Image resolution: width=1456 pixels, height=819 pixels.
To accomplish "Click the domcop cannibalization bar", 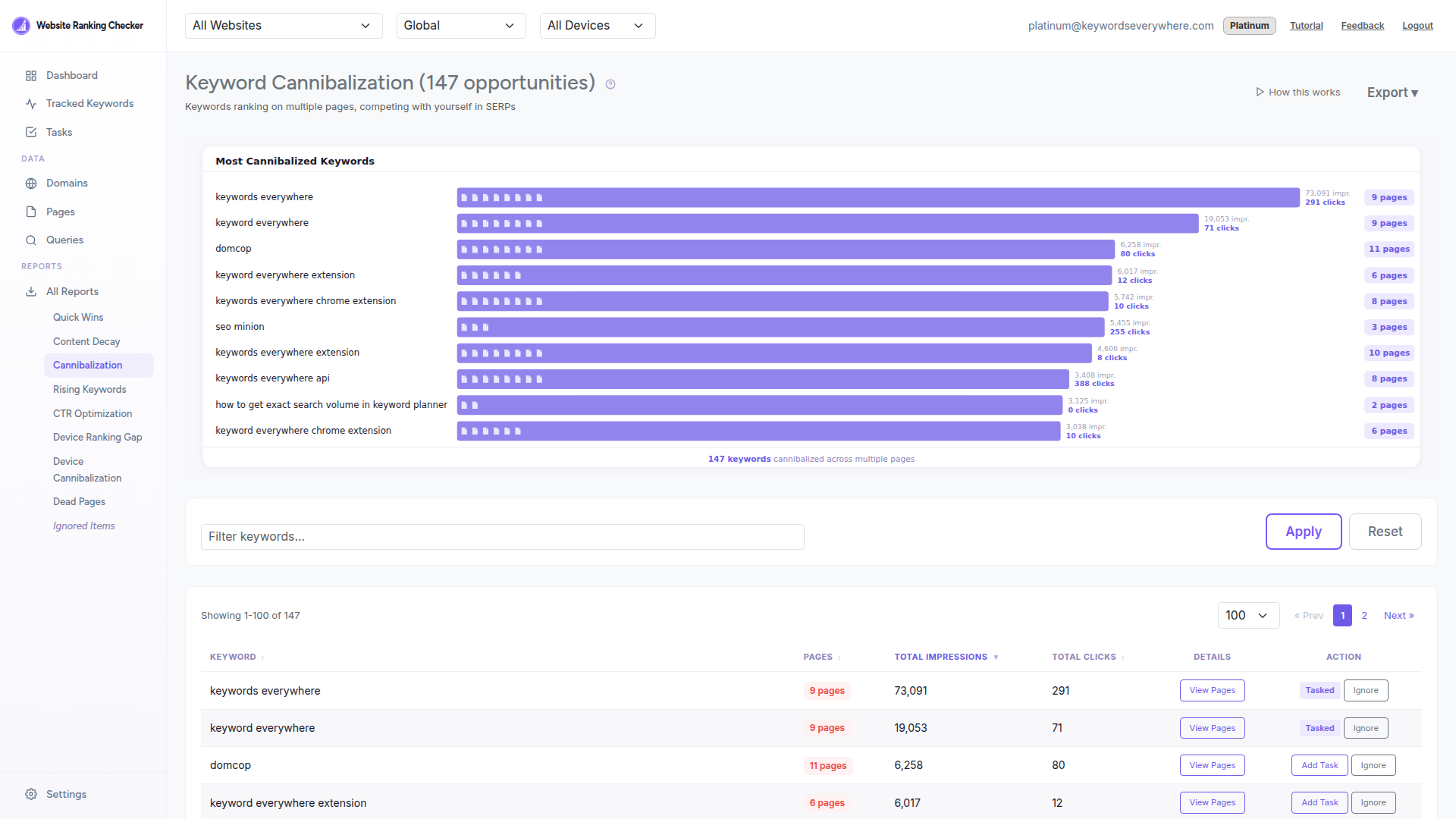I will 785,249.
